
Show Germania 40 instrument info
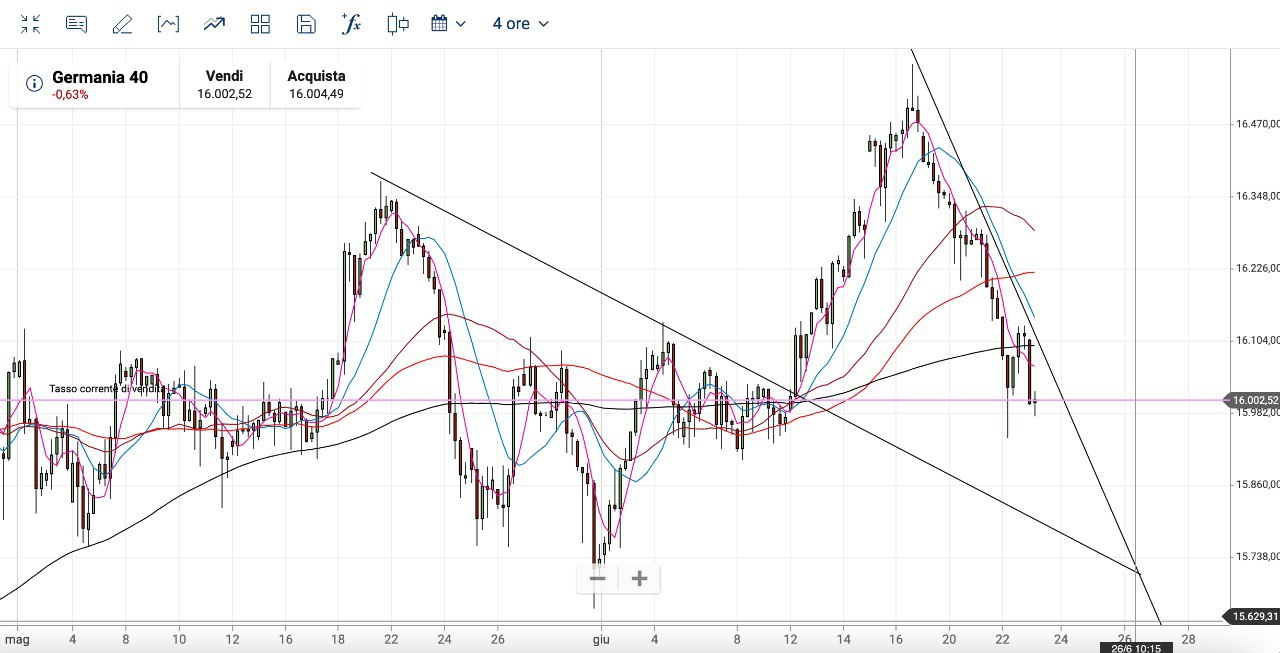click(x=33, y=83)
